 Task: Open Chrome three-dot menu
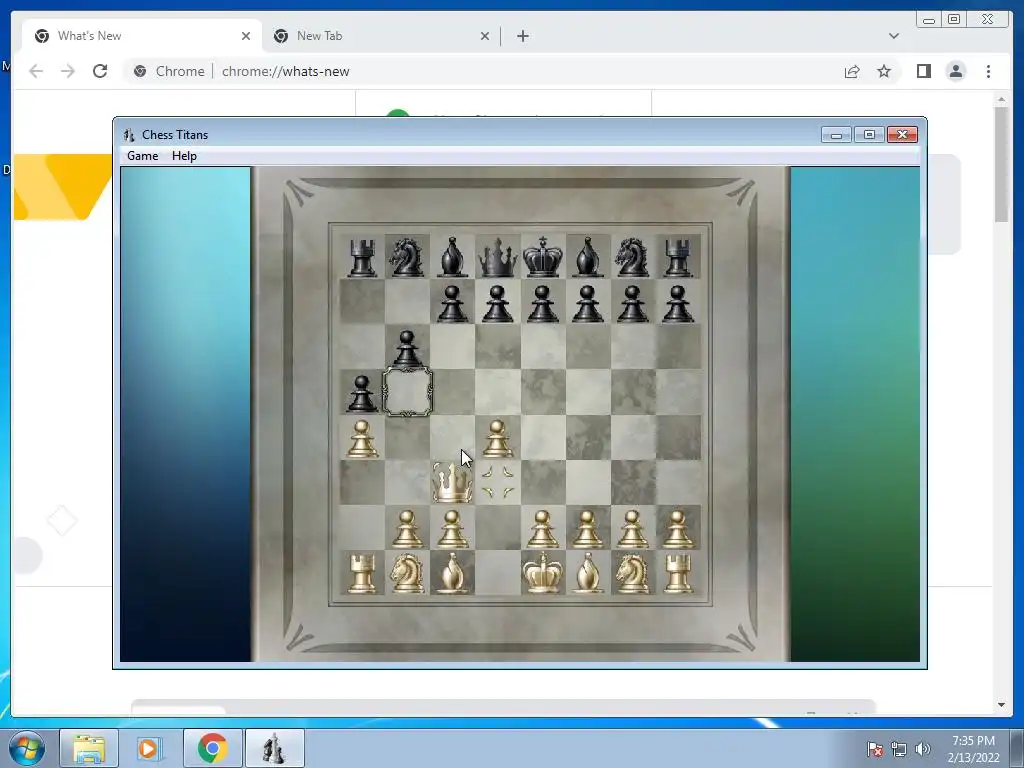(x=988, y=71)
